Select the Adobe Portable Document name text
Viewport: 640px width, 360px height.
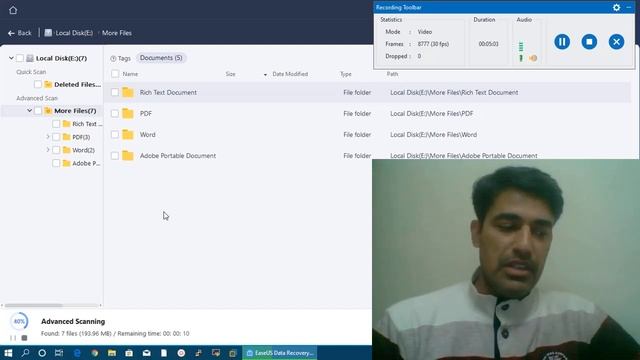178,156
